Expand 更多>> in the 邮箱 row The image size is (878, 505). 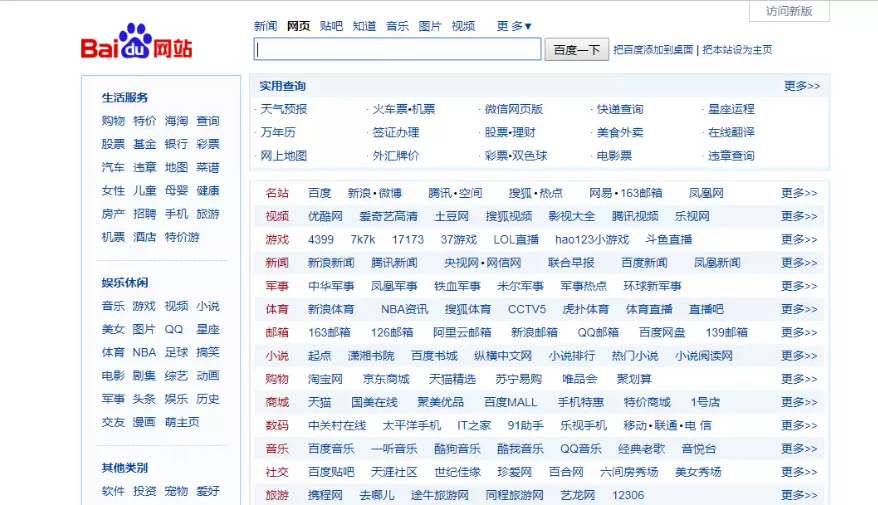[x=799, y=333]
